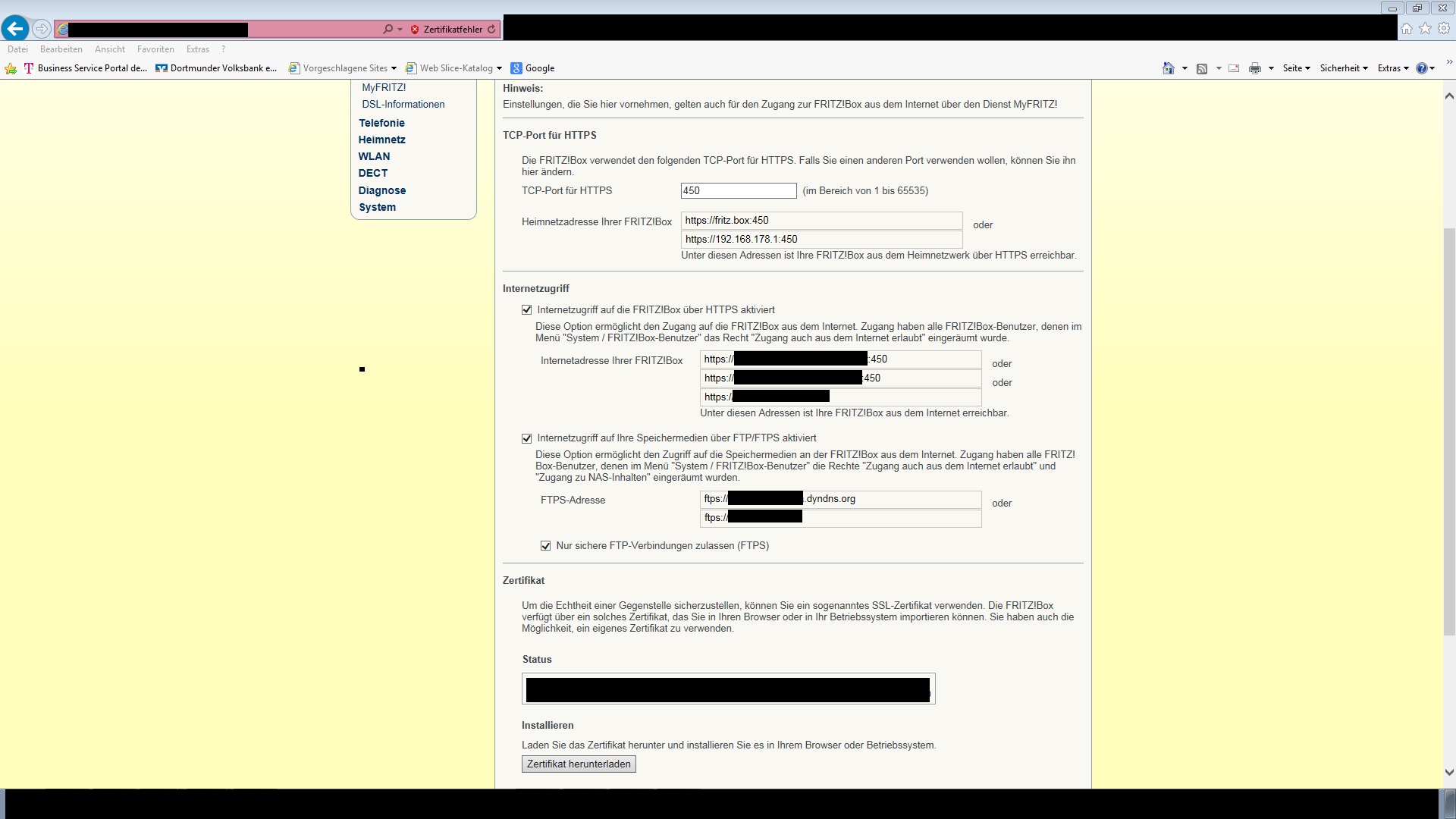Click the Zertifikat herunterladen button
Viewport: 1456px width, 819px height.
click(579, 764)
